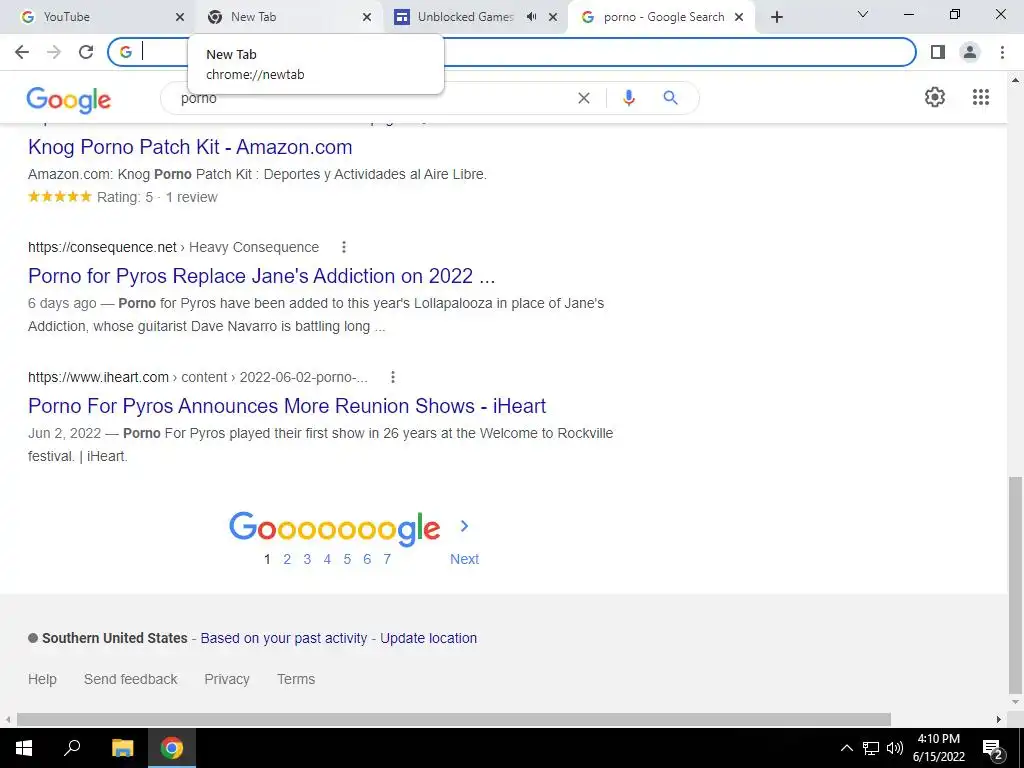This screenshot has width=1024, height=768.
Task: Go to results page 3
Action: (x=307, y=559)
